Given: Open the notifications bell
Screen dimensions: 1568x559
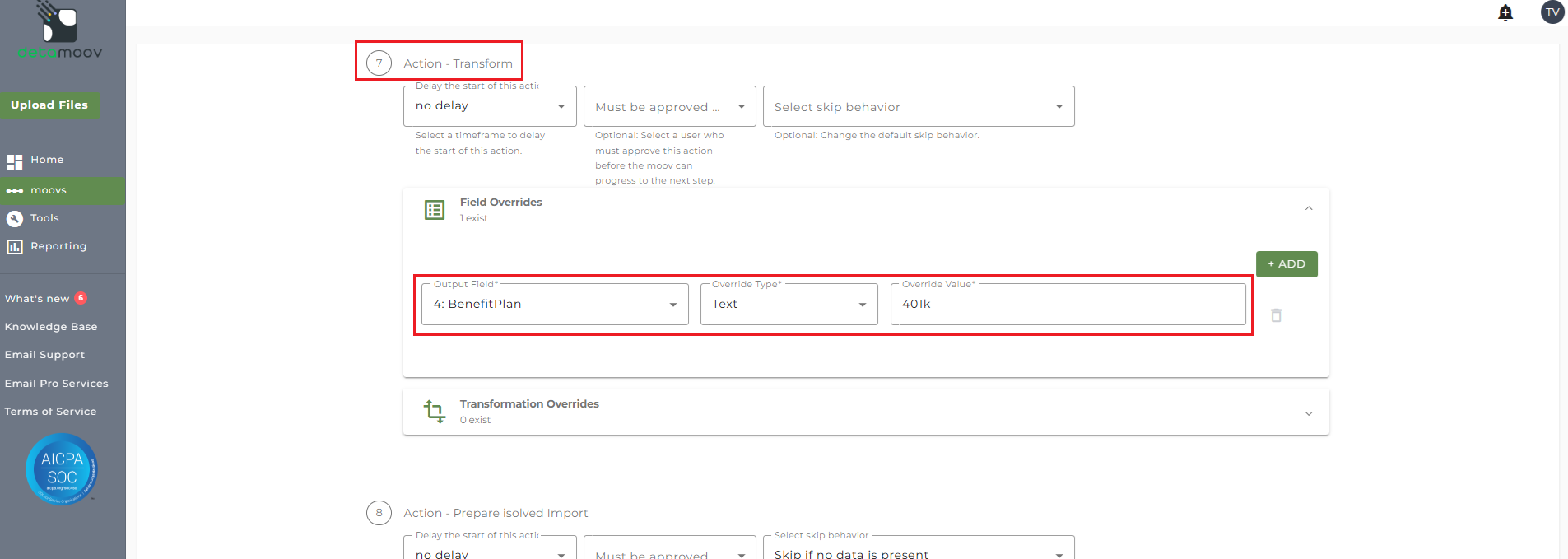Looking at the screenshot, I should pos(1505,12).
